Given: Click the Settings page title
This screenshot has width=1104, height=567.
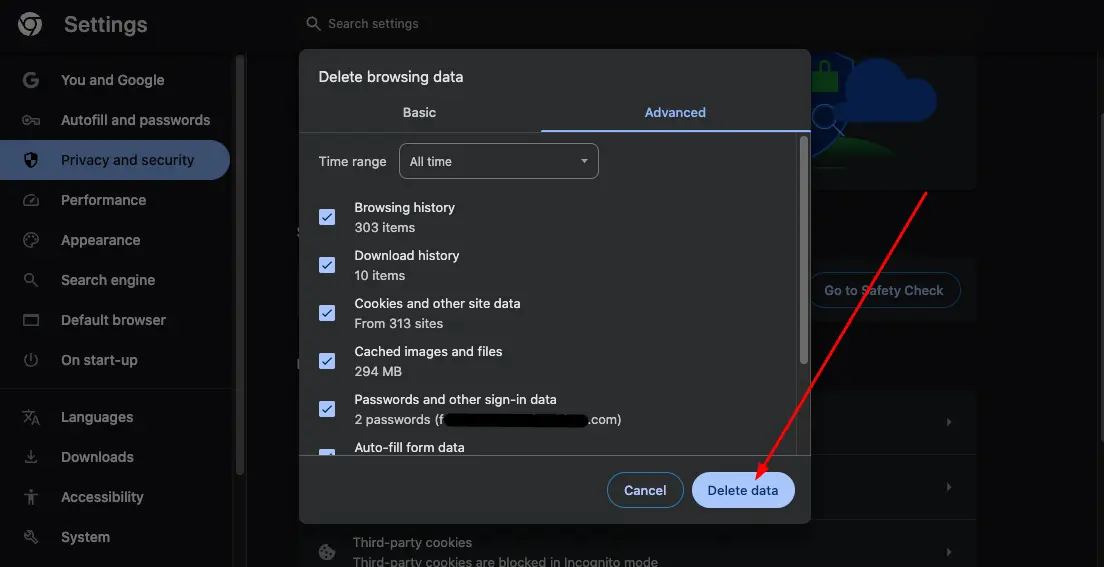Looking at the screenshot, I should pos(106,25).
